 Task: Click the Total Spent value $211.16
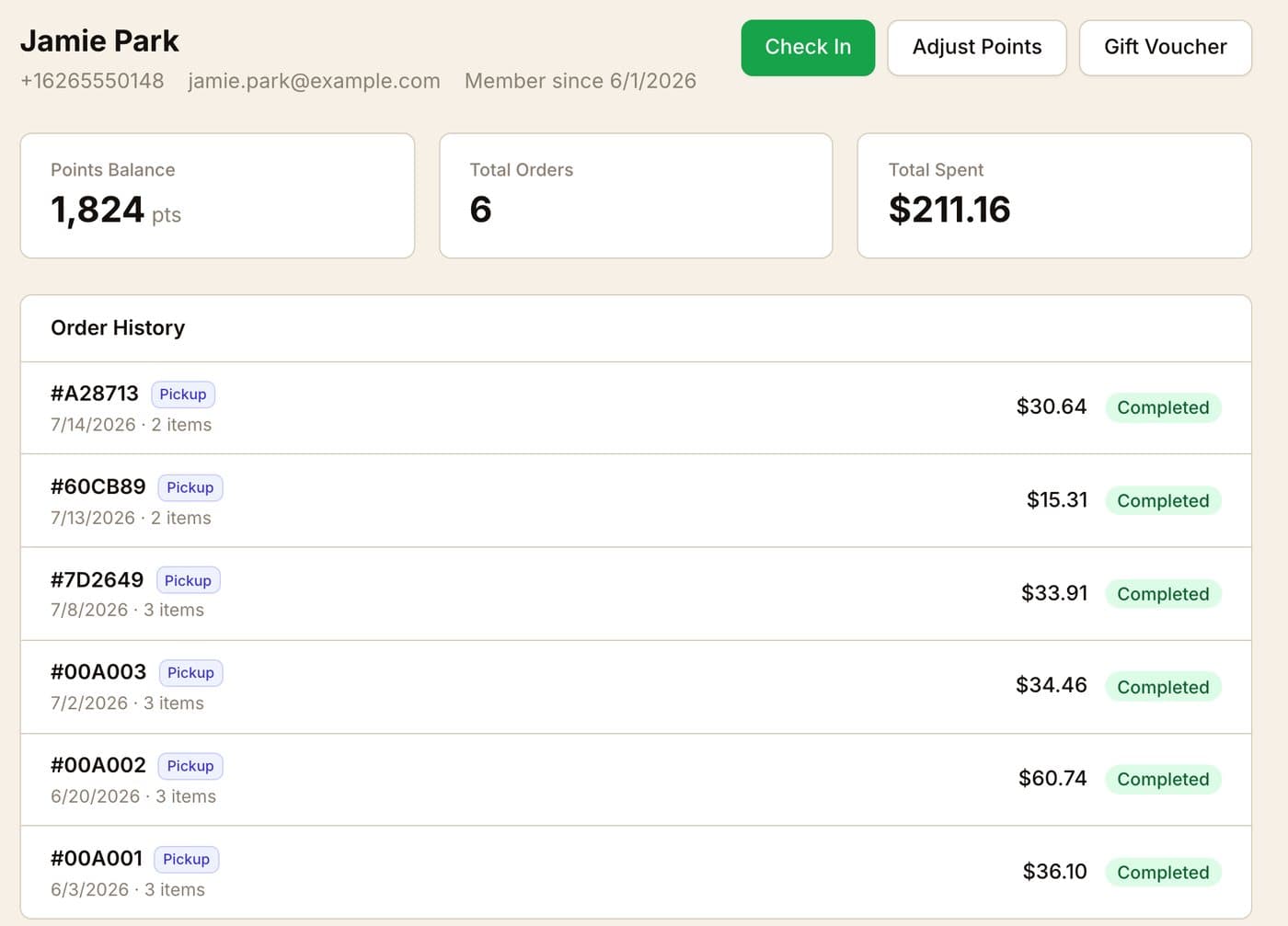tap(949, 210)
